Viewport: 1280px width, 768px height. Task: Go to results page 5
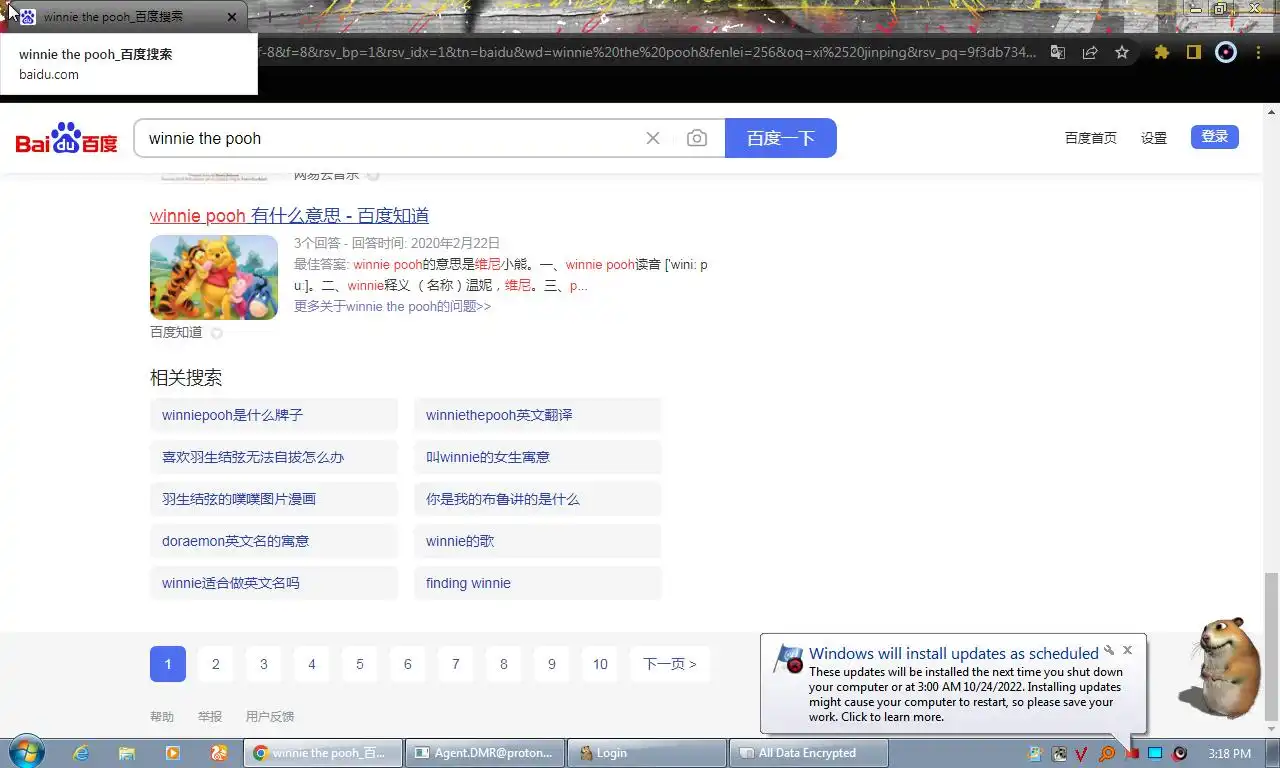coord(360,664)
